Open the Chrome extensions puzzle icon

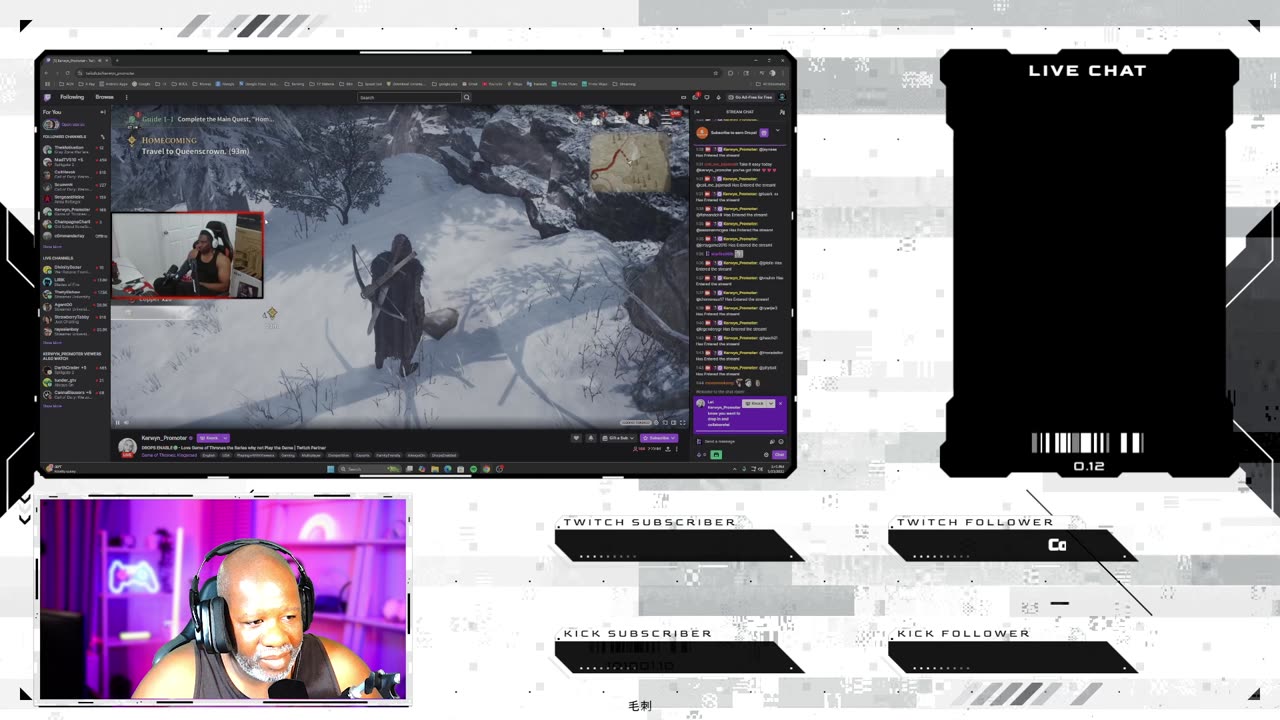click(x=730, y=73)
